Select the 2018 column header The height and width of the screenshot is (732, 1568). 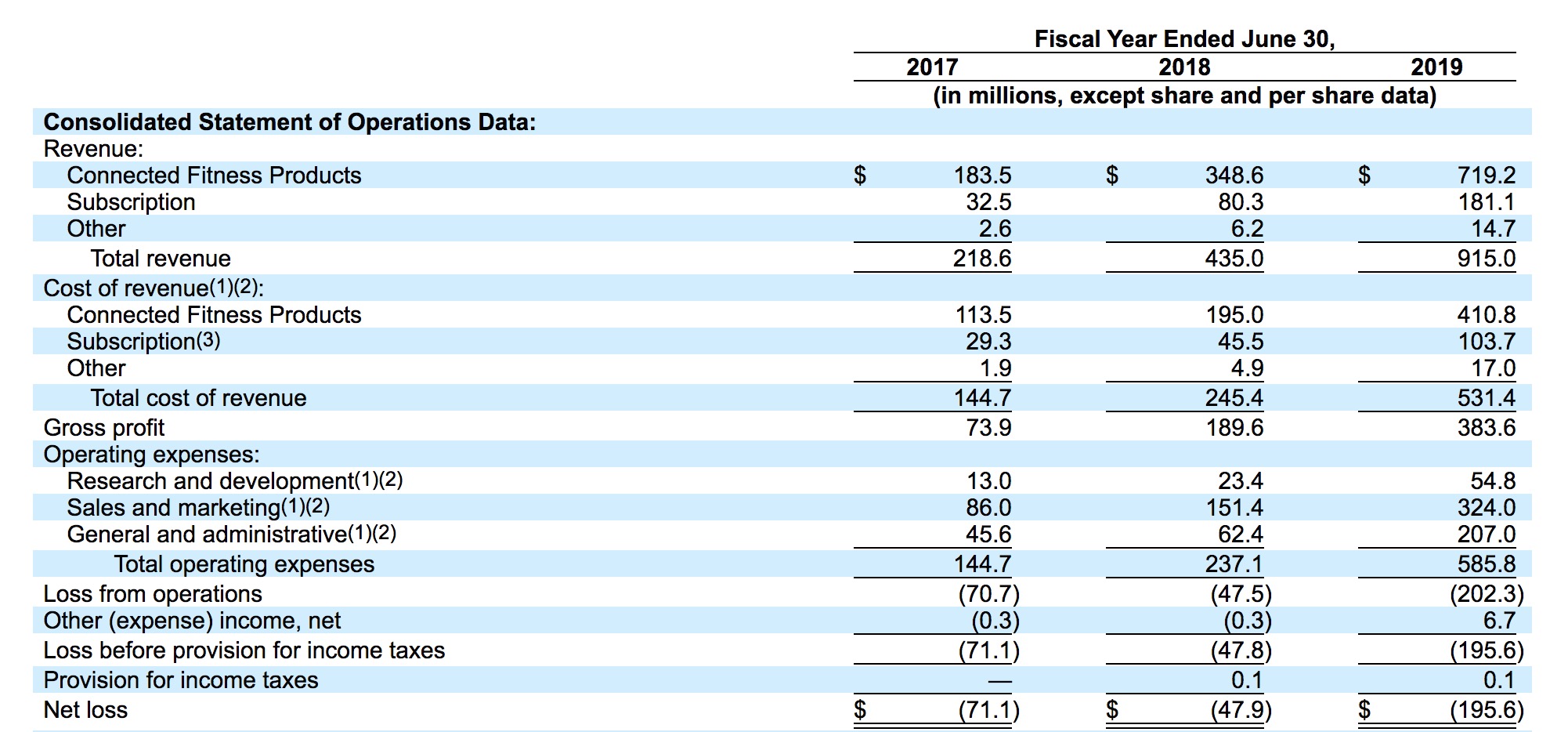tap(1184, 67)
